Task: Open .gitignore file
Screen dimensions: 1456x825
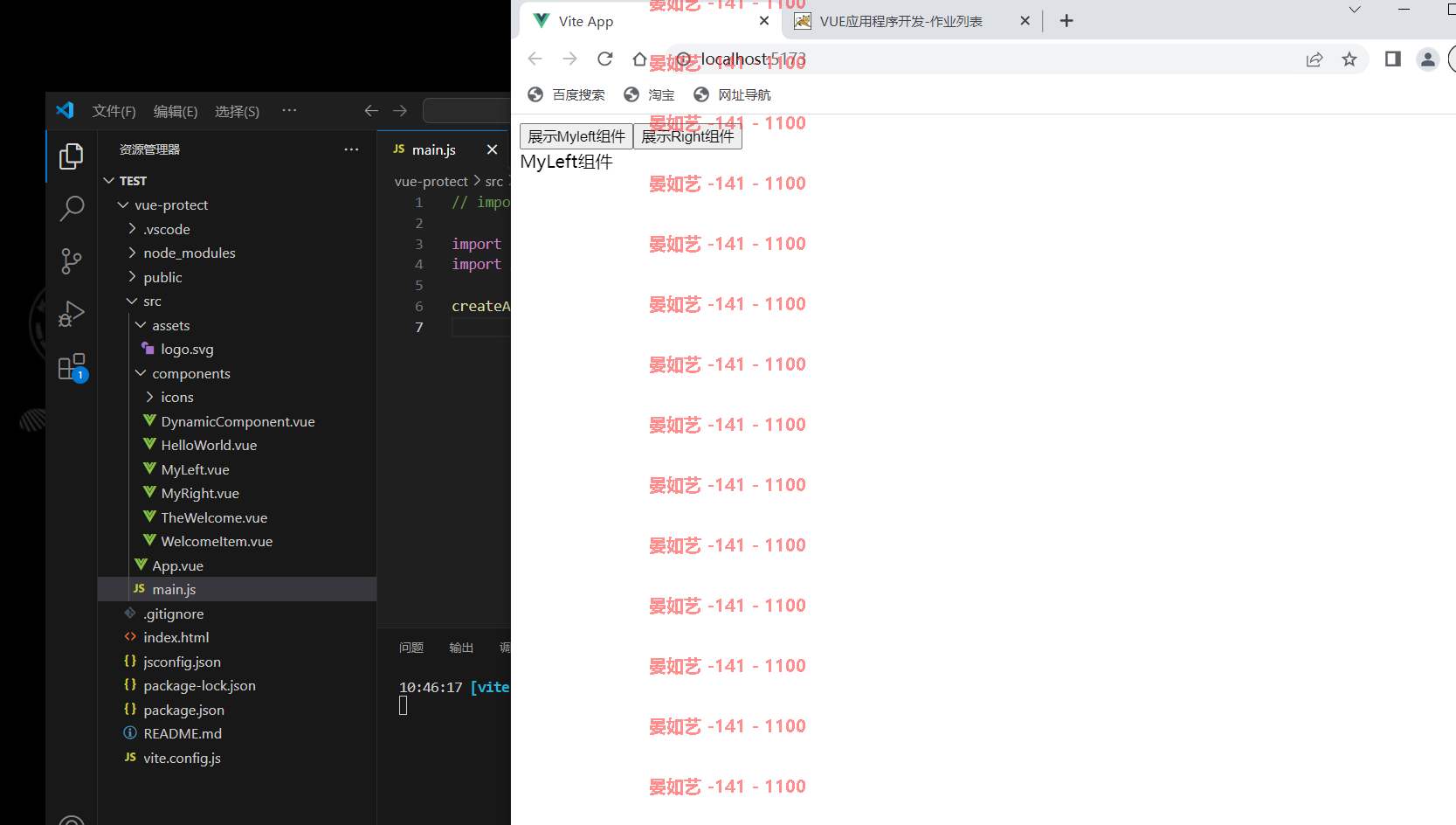Action: click(237, 614)
